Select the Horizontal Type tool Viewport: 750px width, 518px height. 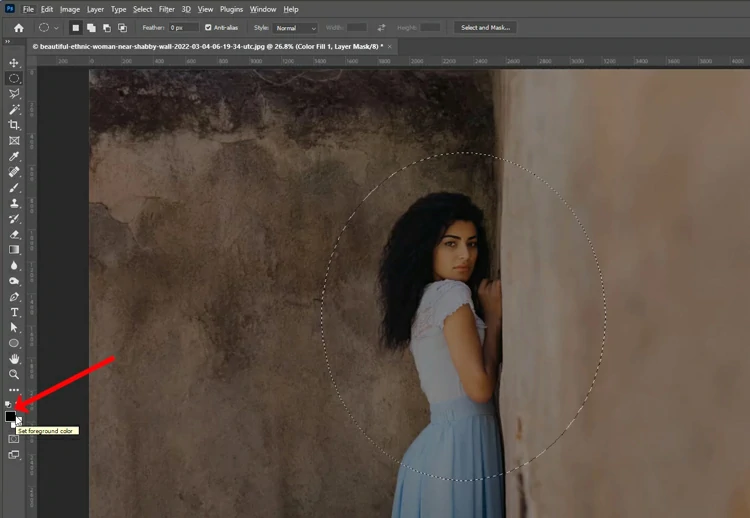14,312
